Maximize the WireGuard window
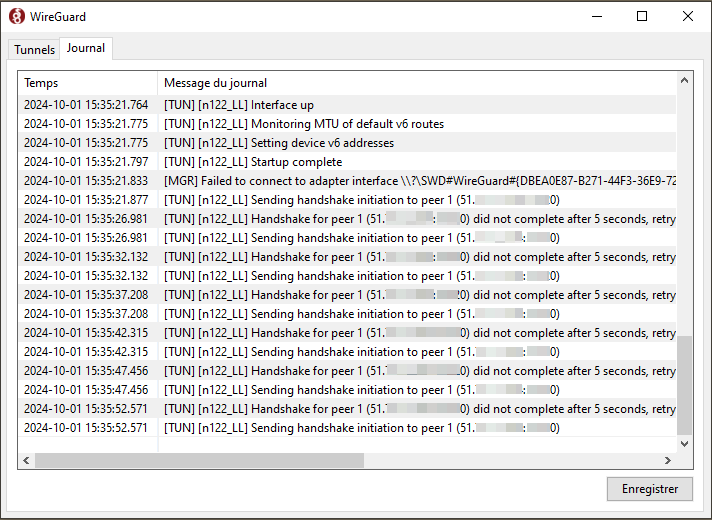 pos(642,16)
